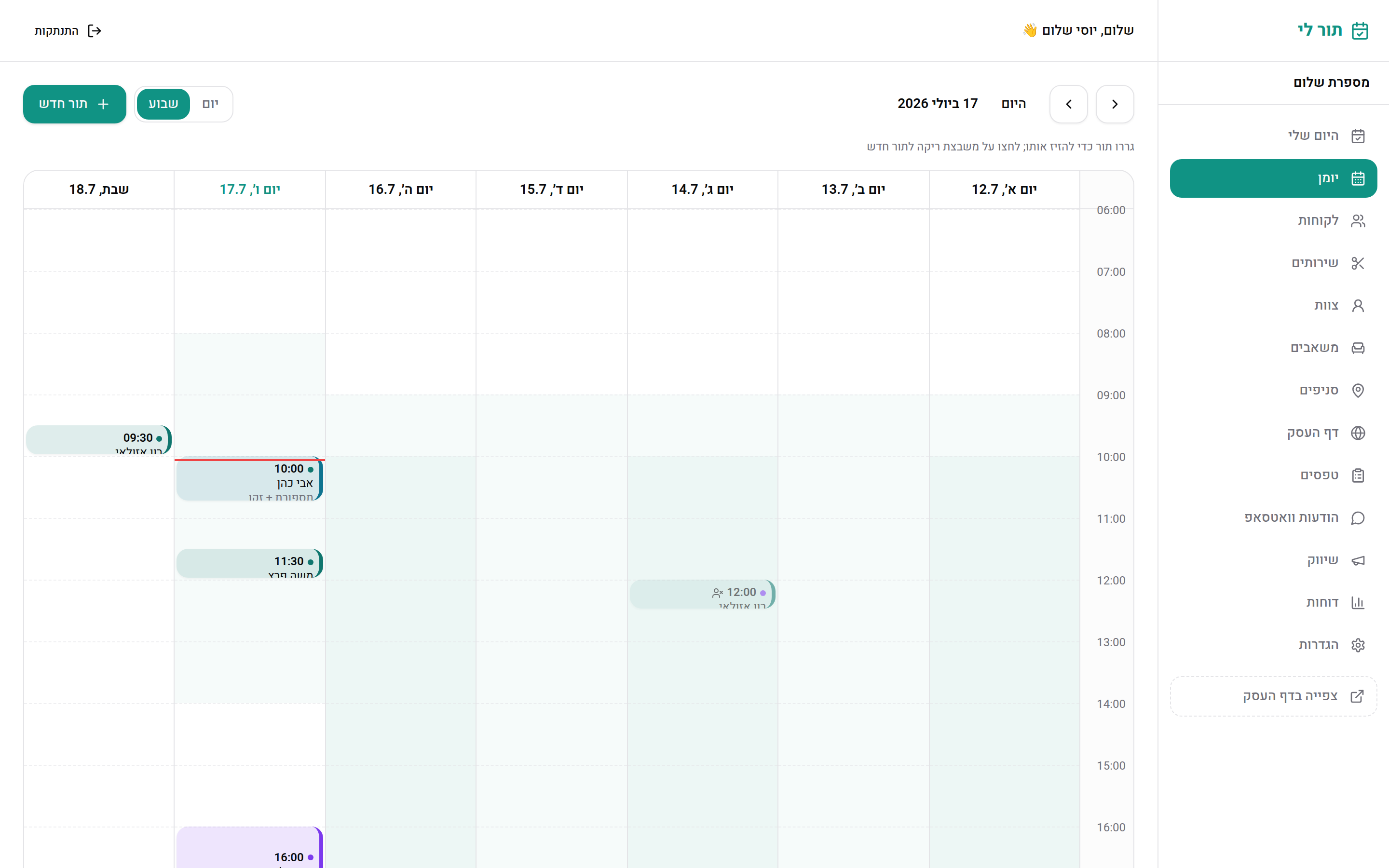Viewport: 1389px width, 868px height.
Task: Click the location pin סניפים icon
Action: (x=1358, y=391)
